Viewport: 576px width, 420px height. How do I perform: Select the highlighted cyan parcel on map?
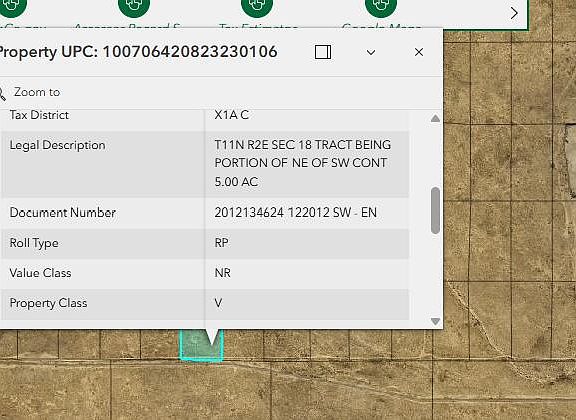(x=201, y=346)
